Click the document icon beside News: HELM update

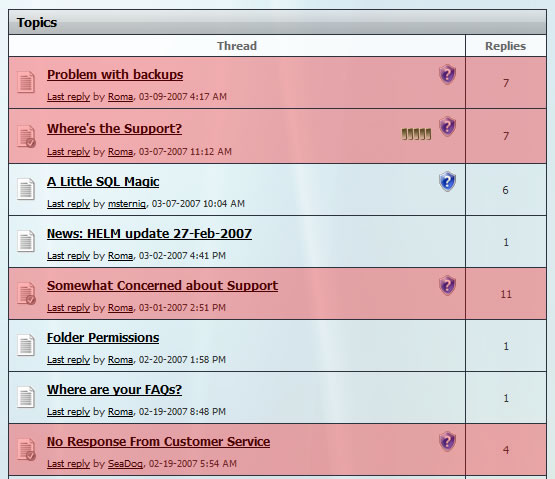click(26, 241)
